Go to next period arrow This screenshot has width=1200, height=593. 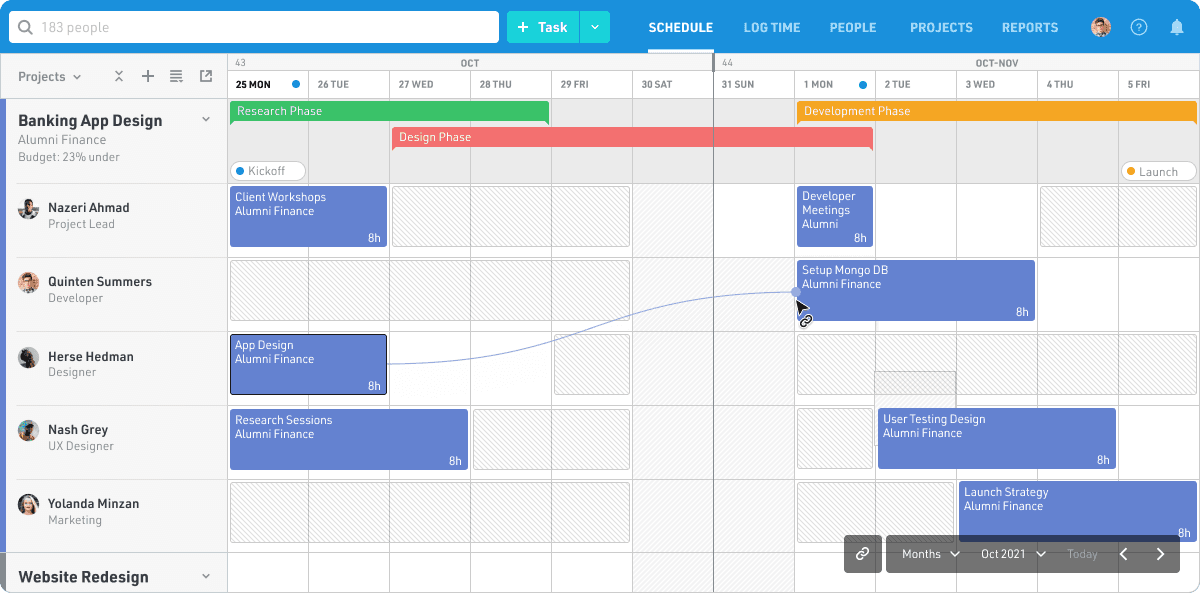1160,554
